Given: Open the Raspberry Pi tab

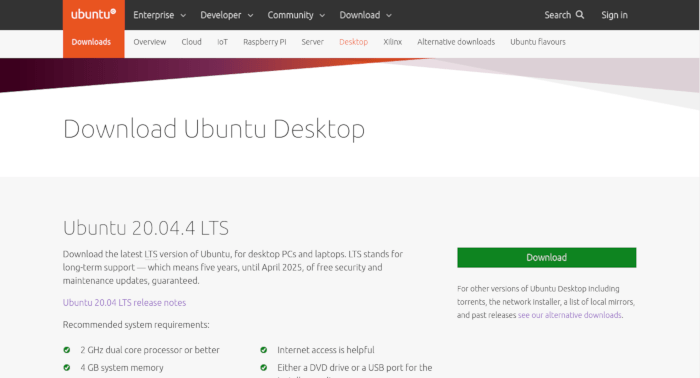Looking at the screenshot, I should click(265, 42).
